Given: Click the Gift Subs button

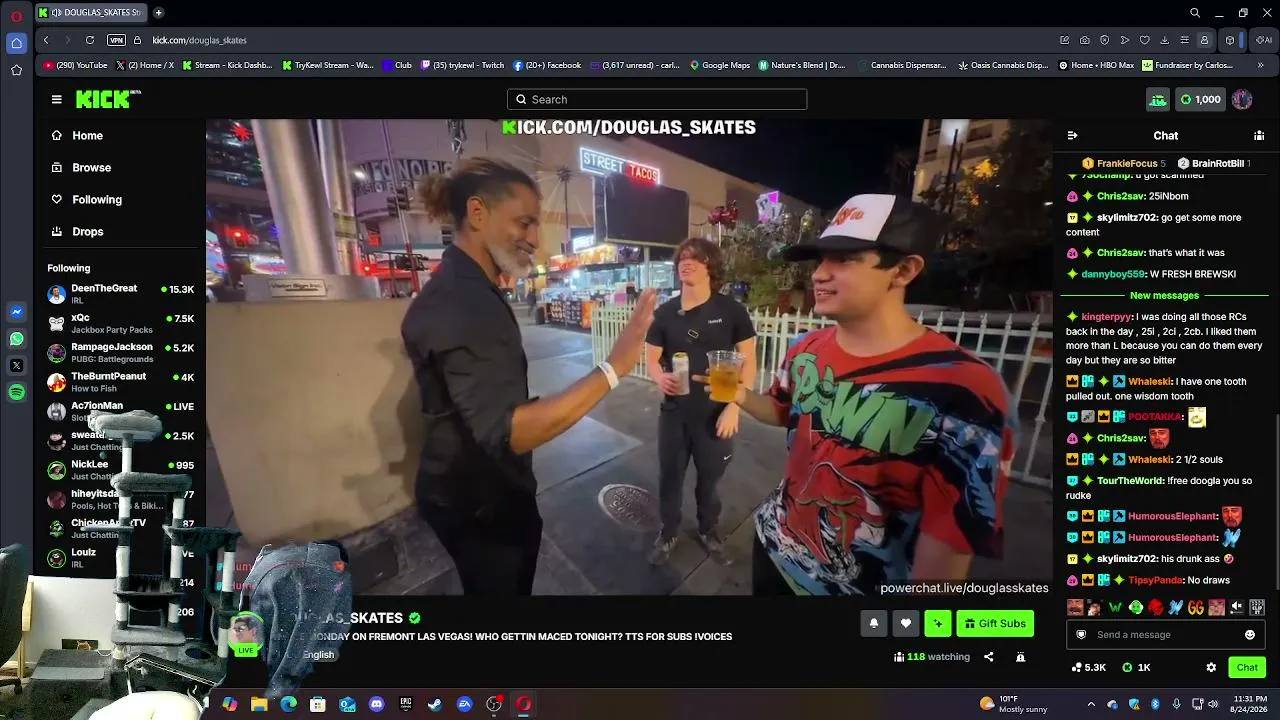Looking at the screenshot, I should 995,623.
